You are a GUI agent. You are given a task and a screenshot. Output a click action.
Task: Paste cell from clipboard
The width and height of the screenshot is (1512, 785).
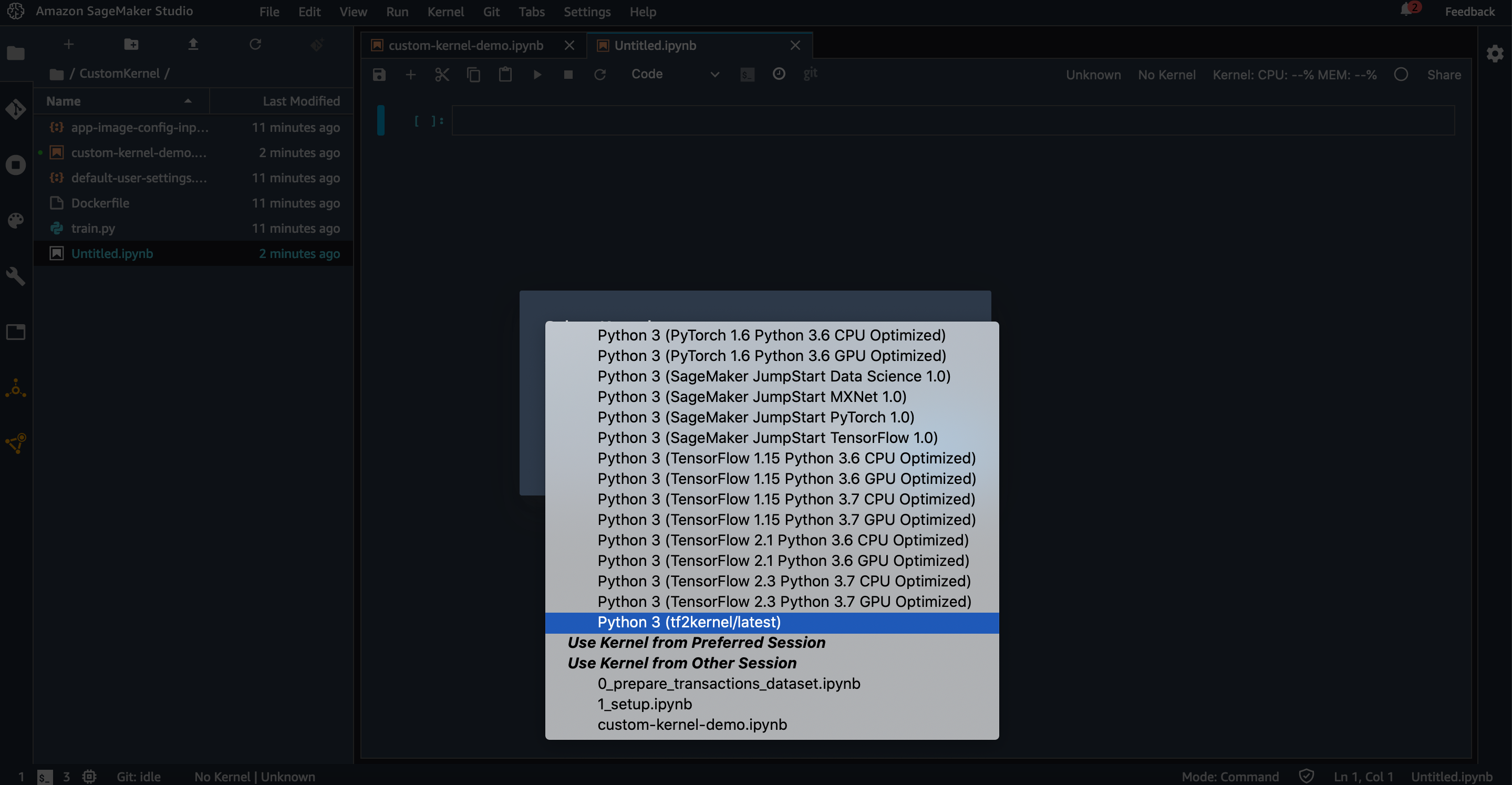505,75
